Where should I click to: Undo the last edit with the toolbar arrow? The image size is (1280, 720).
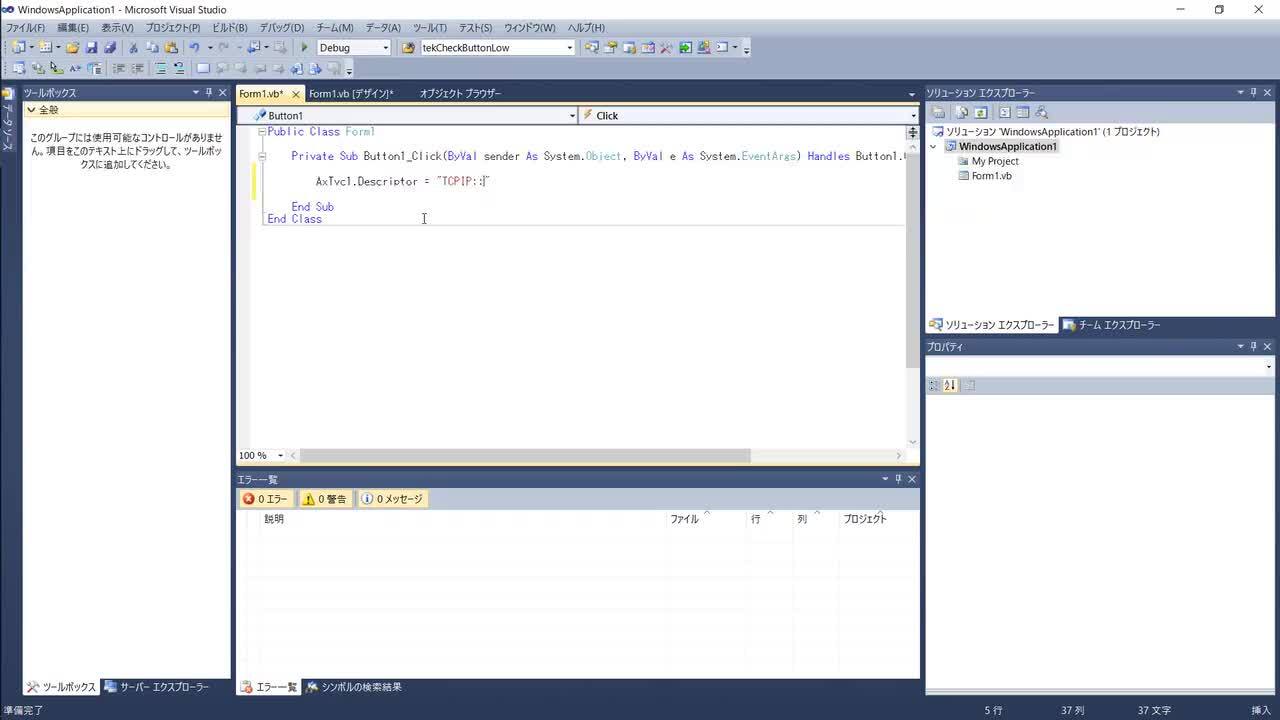point(194,47)
